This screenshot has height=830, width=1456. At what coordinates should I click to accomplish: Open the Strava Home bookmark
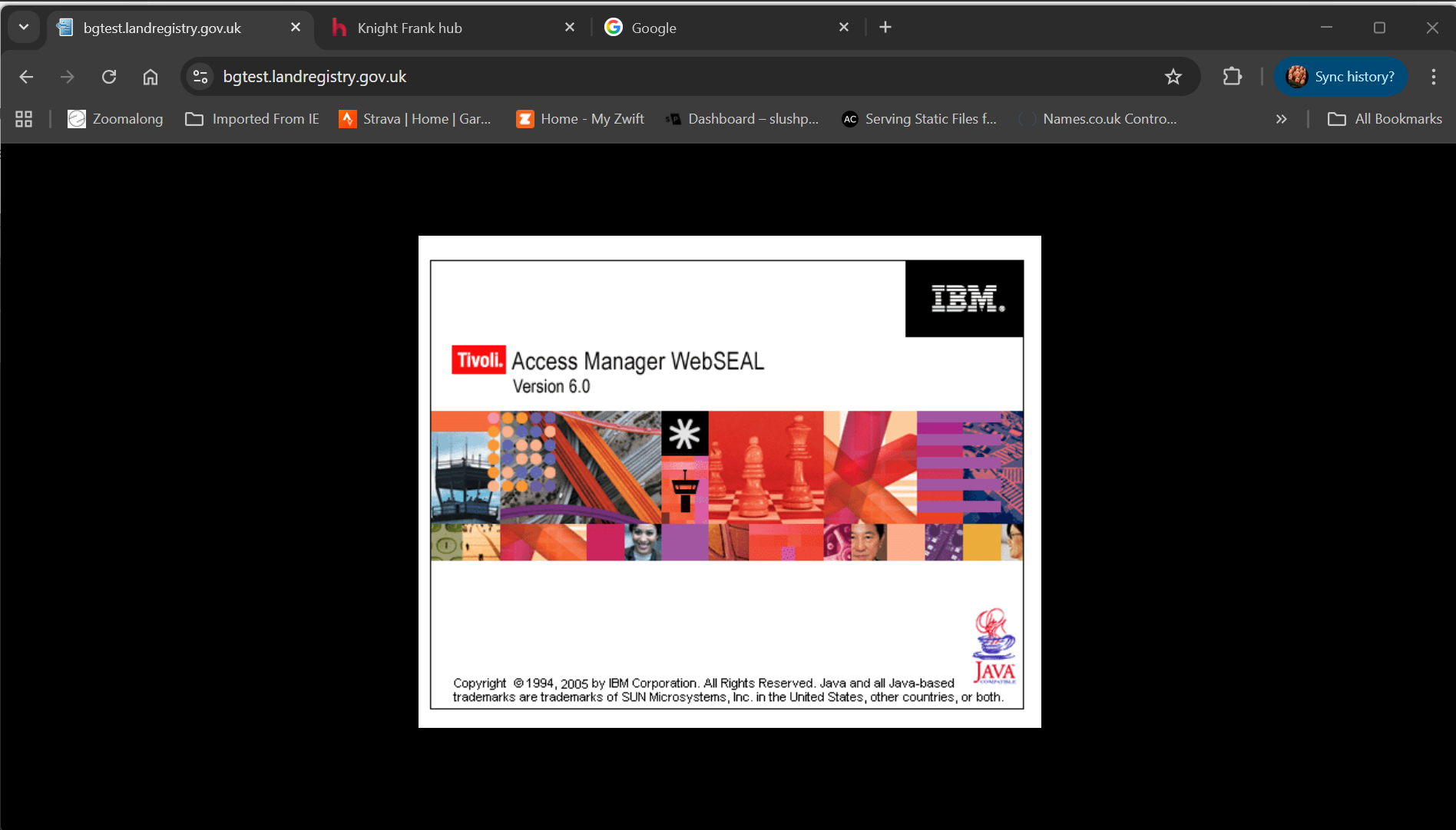click(x=415, y=119)
